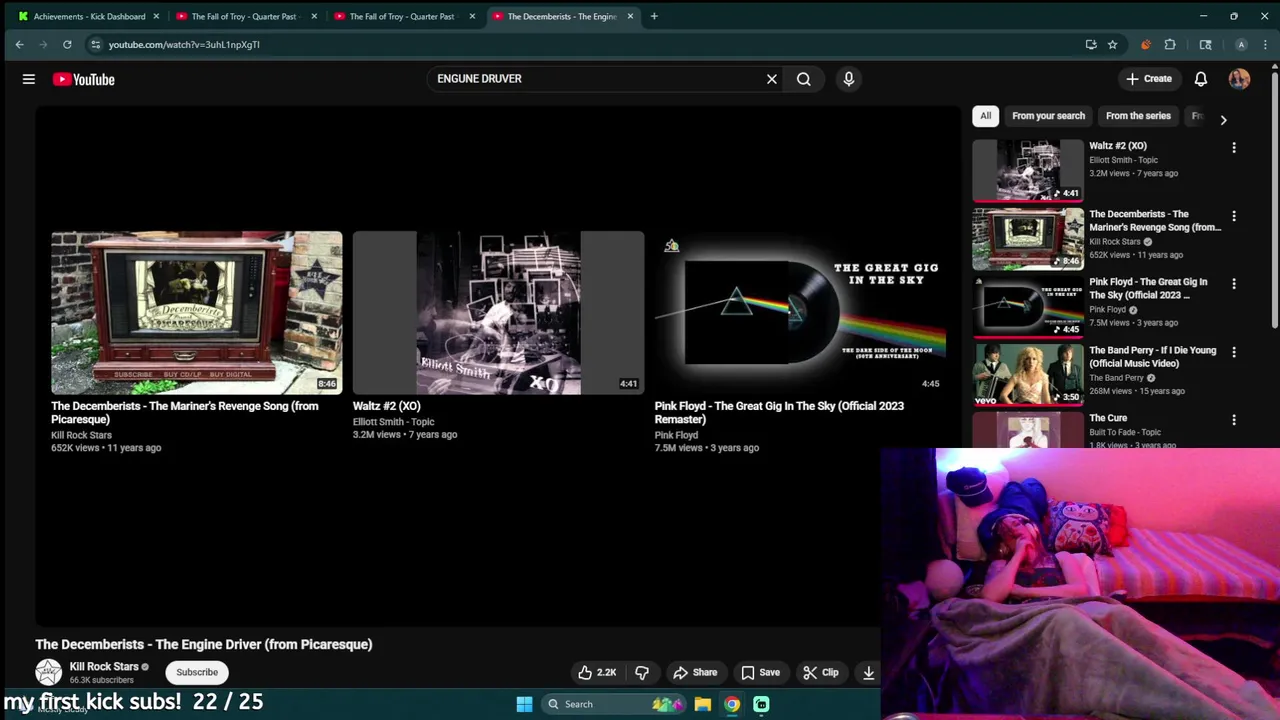The height and width of the screenshot is (720, 1280).
Task: Go to the YouTube home logo
Action: tap(84, 79)
